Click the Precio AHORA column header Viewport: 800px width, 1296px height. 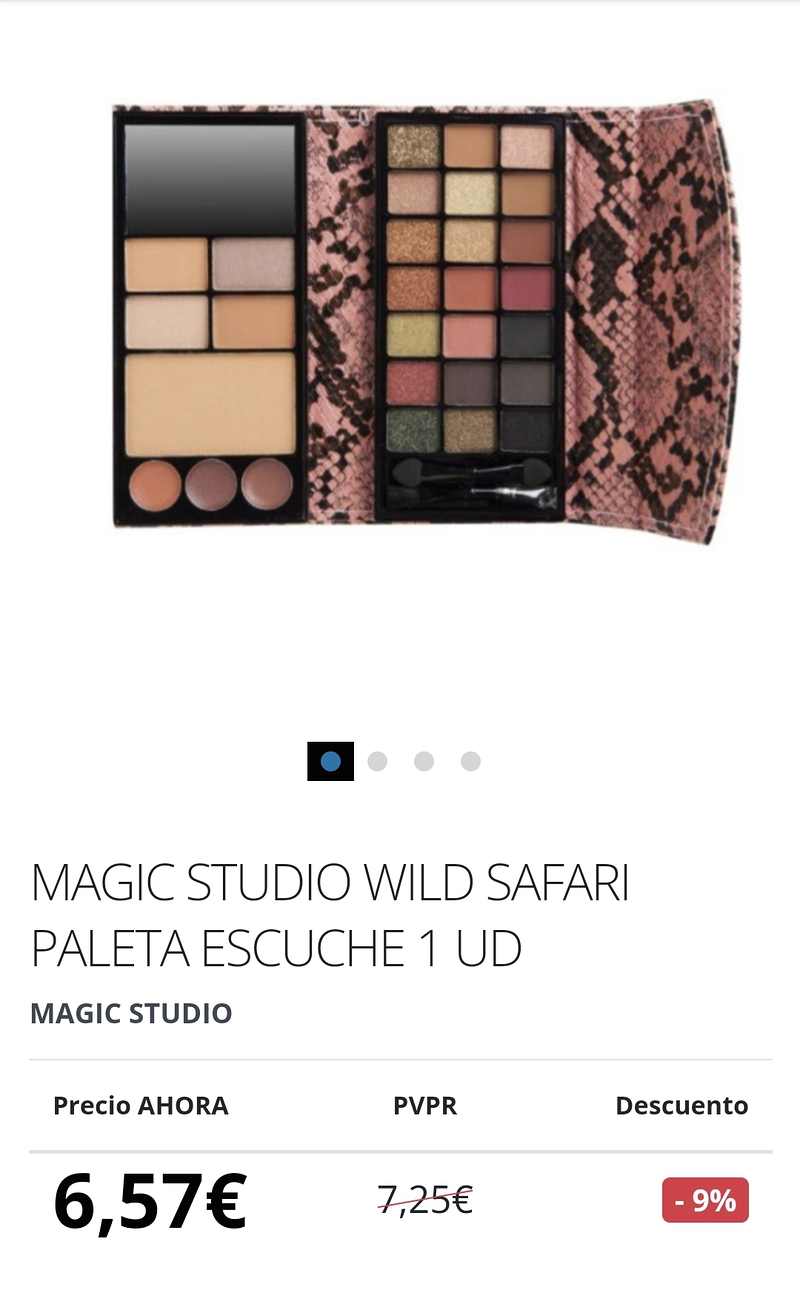tap(141, 1105)
